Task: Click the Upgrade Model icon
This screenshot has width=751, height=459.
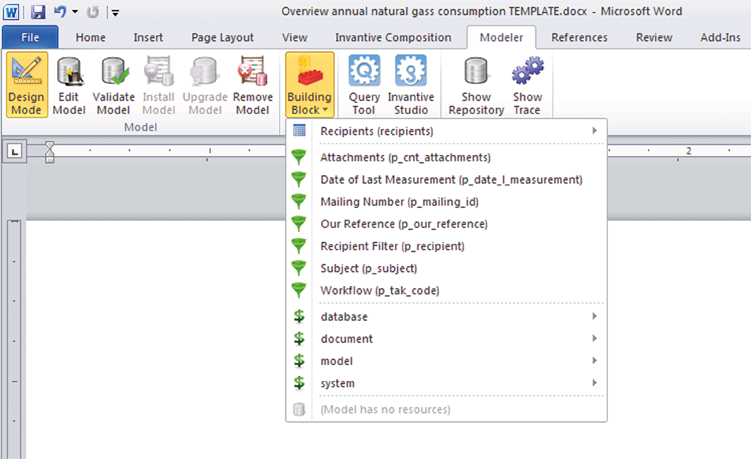Action: click(205, 72)
